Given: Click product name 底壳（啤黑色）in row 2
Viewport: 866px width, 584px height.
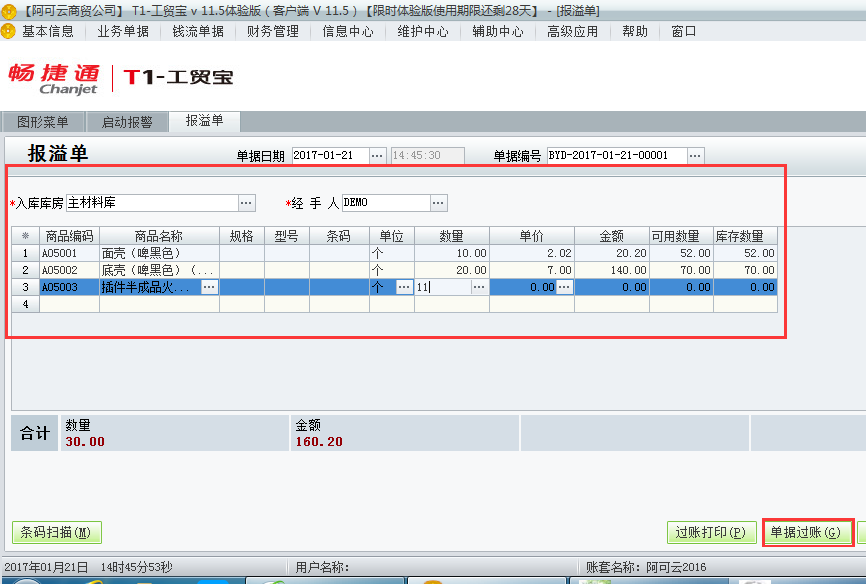Looking at the screenshot, I should click(159, 270).
